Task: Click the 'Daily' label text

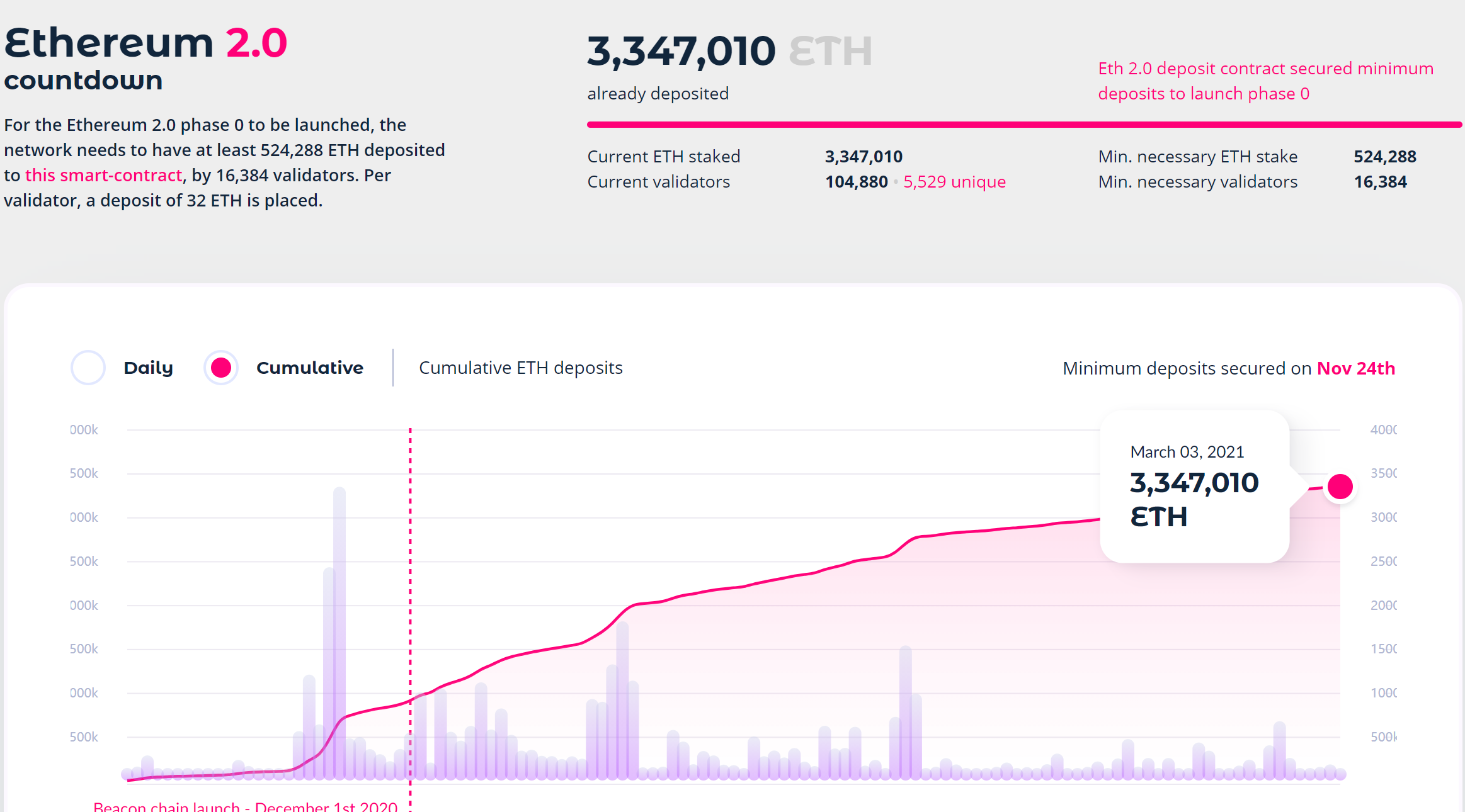Action: point(148,368)
